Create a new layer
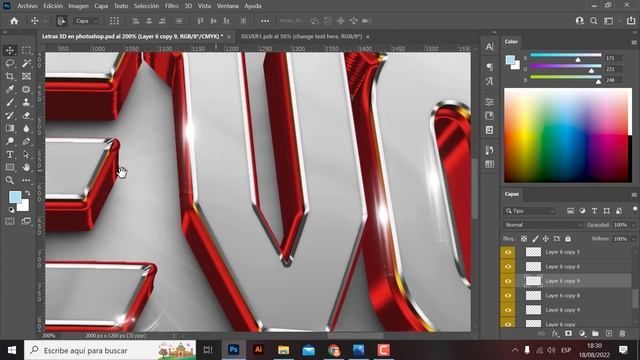 click(609, 333)
